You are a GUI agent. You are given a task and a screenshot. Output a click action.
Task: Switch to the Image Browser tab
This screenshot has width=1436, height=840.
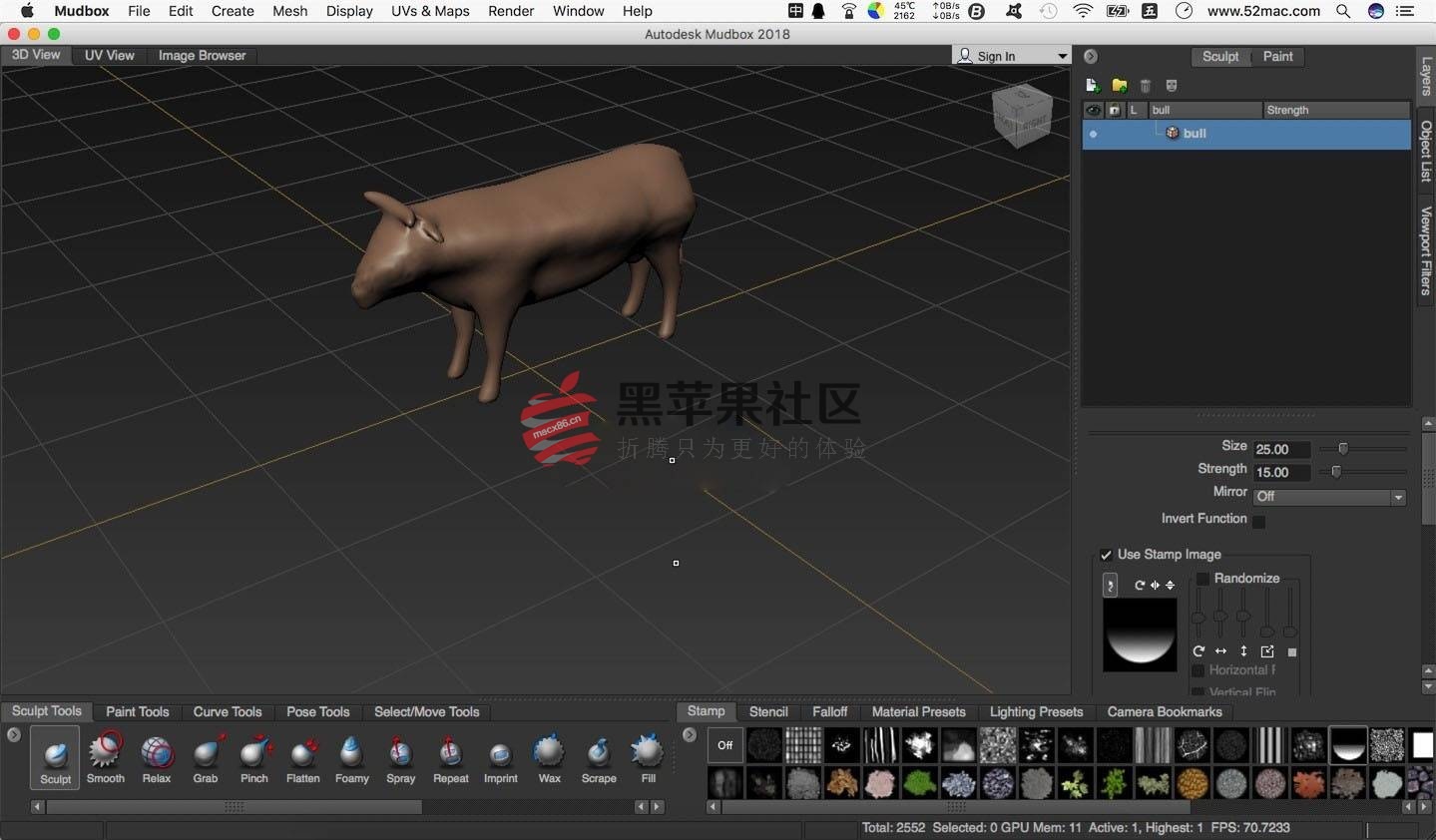[202, 55]
